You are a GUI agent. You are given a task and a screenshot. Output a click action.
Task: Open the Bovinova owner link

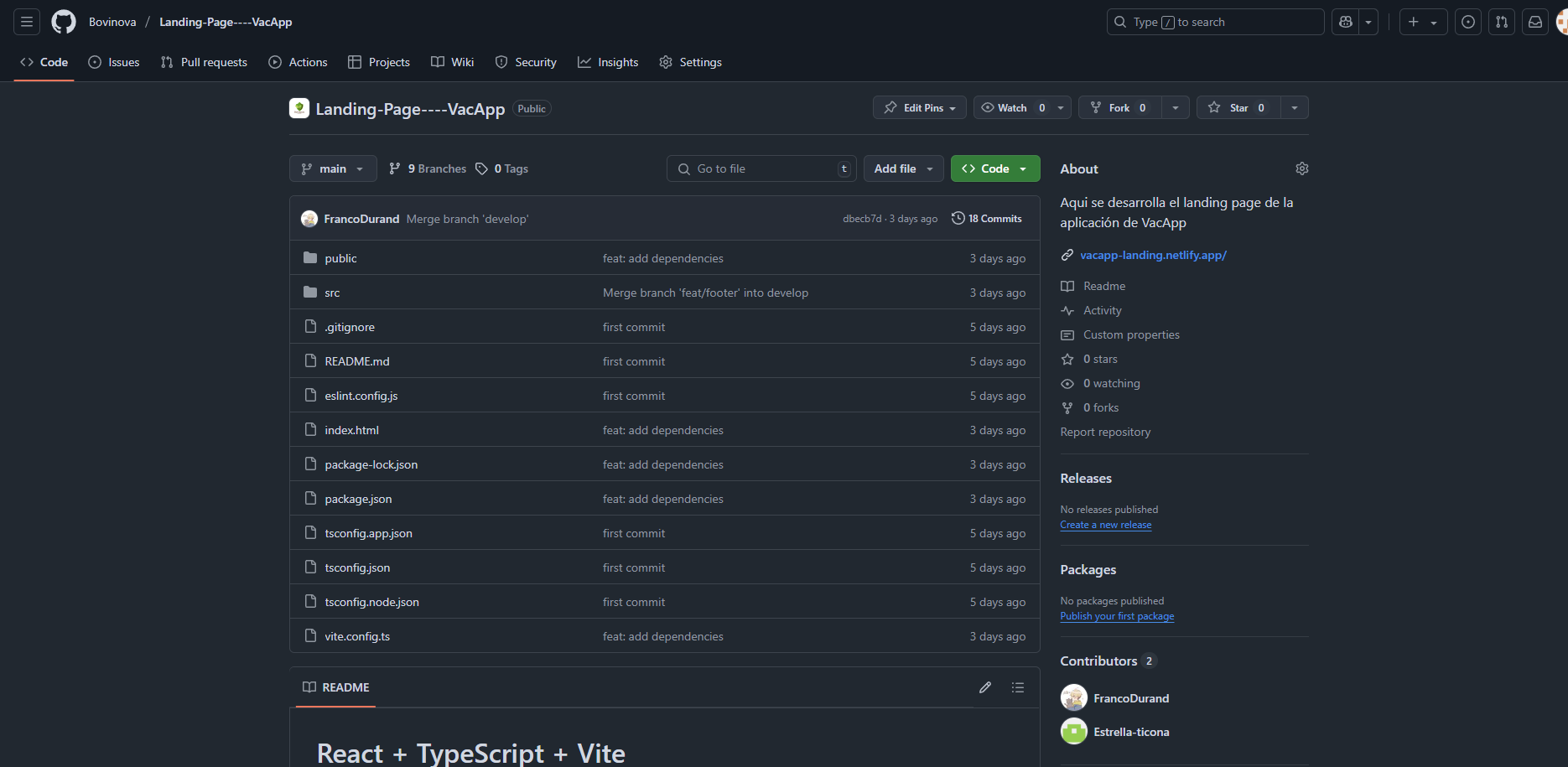point(112,22)
